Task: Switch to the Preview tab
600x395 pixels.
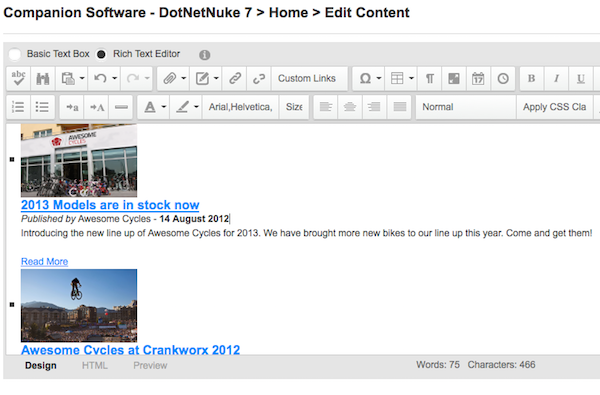Action: tap(150, 366)
